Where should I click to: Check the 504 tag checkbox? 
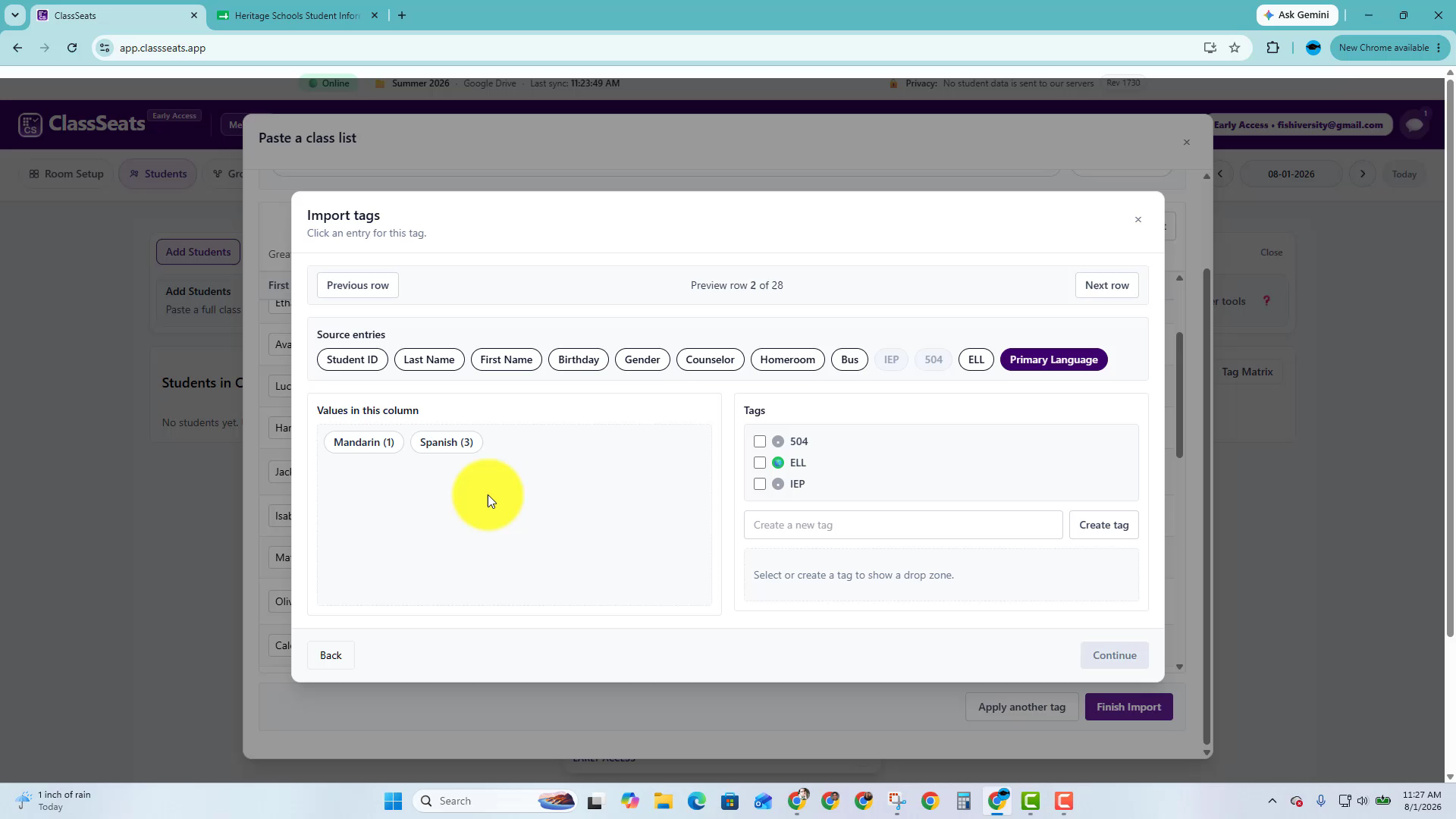tap(760, 441)
